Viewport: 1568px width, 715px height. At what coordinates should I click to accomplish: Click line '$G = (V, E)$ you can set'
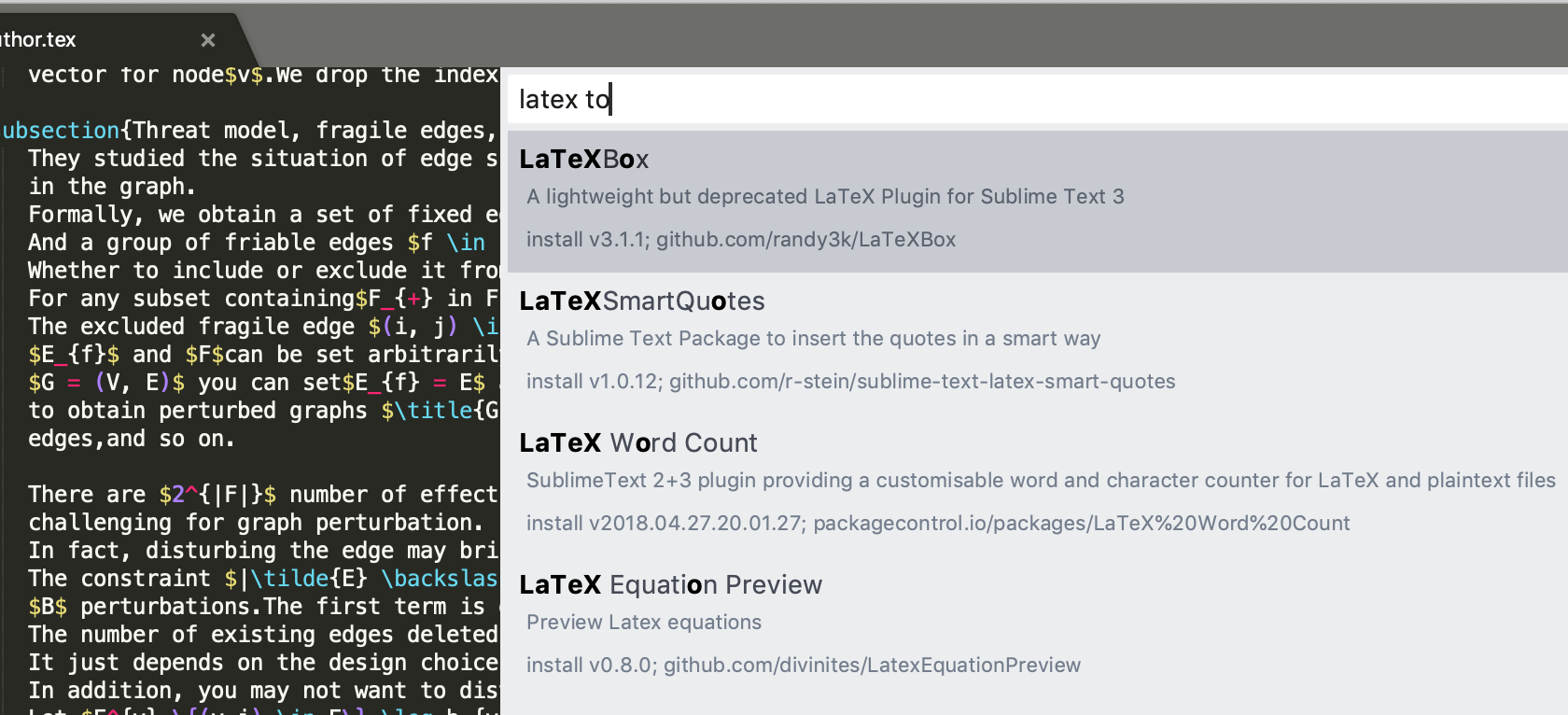pos(263,383)
